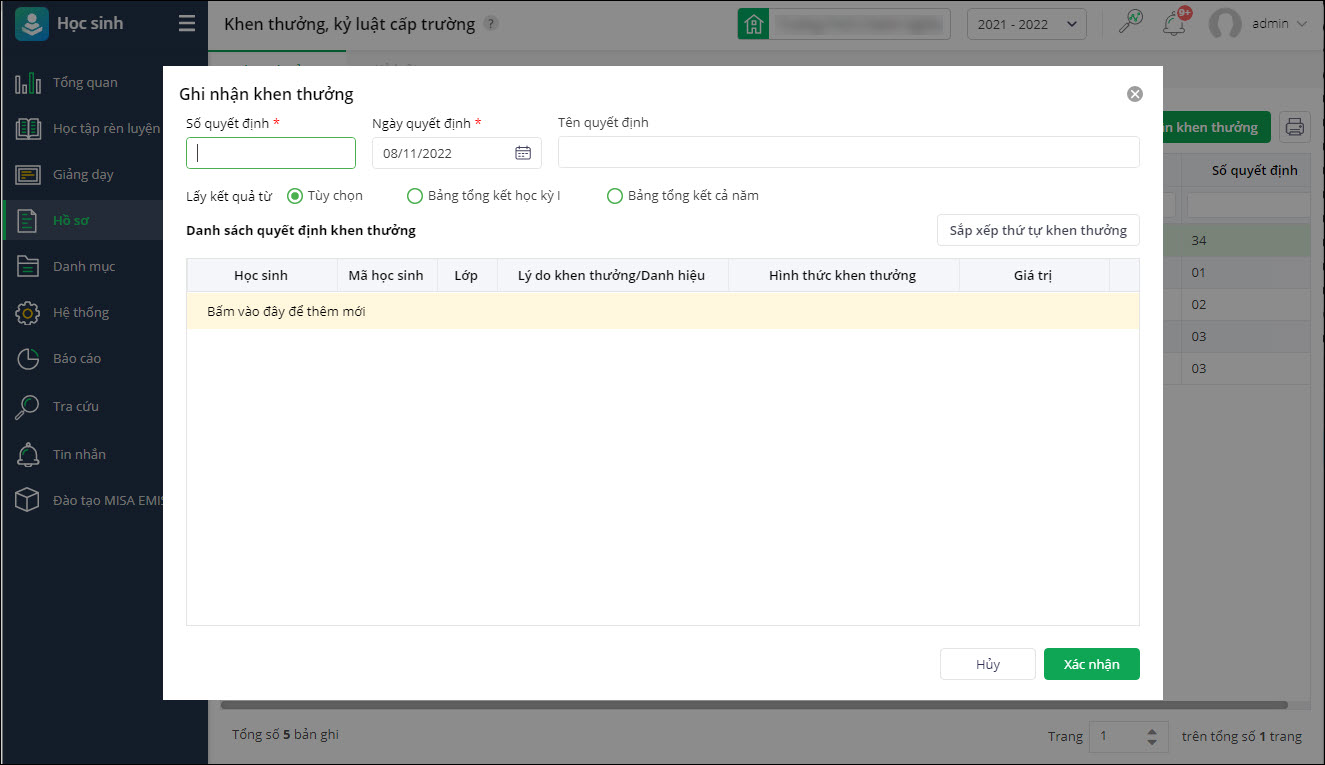Image resolution: width=1325 pixels, height=765 pixels.
Task: Open the calendar date picker icon
Action: pyautogui.click(x=523, y=153)
